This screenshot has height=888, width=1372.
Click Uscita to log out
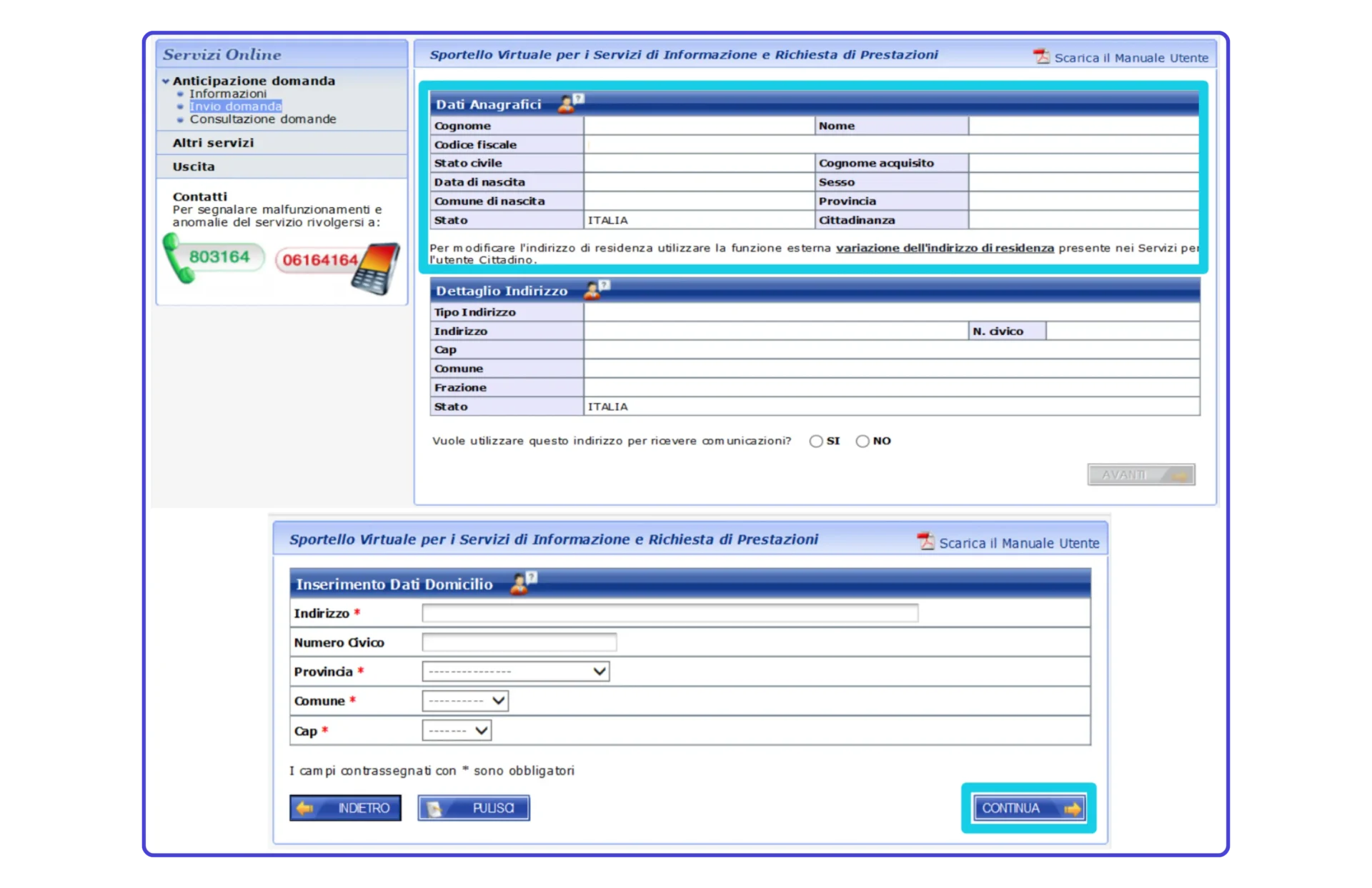(x=193, y=166)
